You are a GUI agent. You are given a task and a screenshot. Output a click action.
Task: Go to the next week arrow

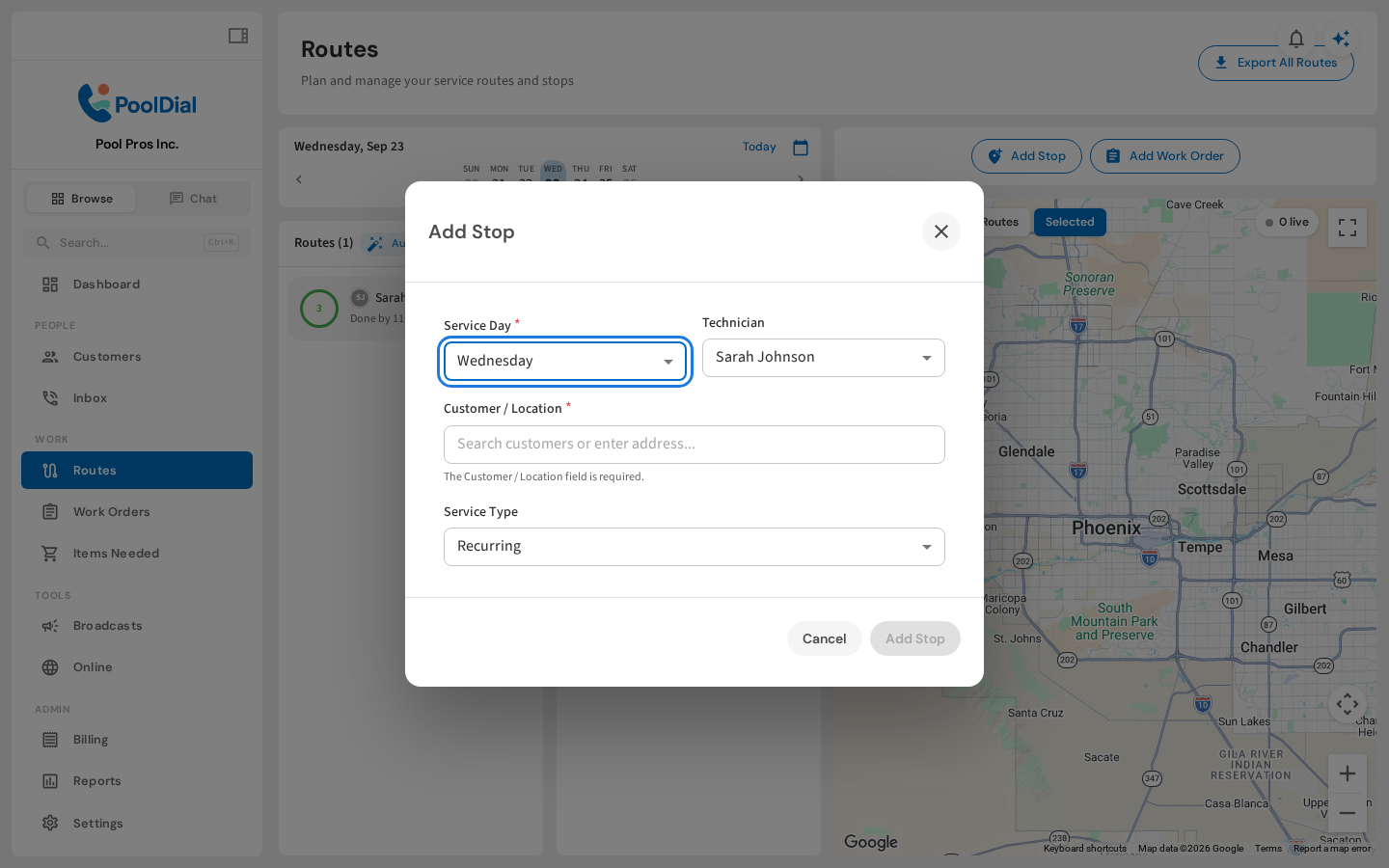(801, 179)
